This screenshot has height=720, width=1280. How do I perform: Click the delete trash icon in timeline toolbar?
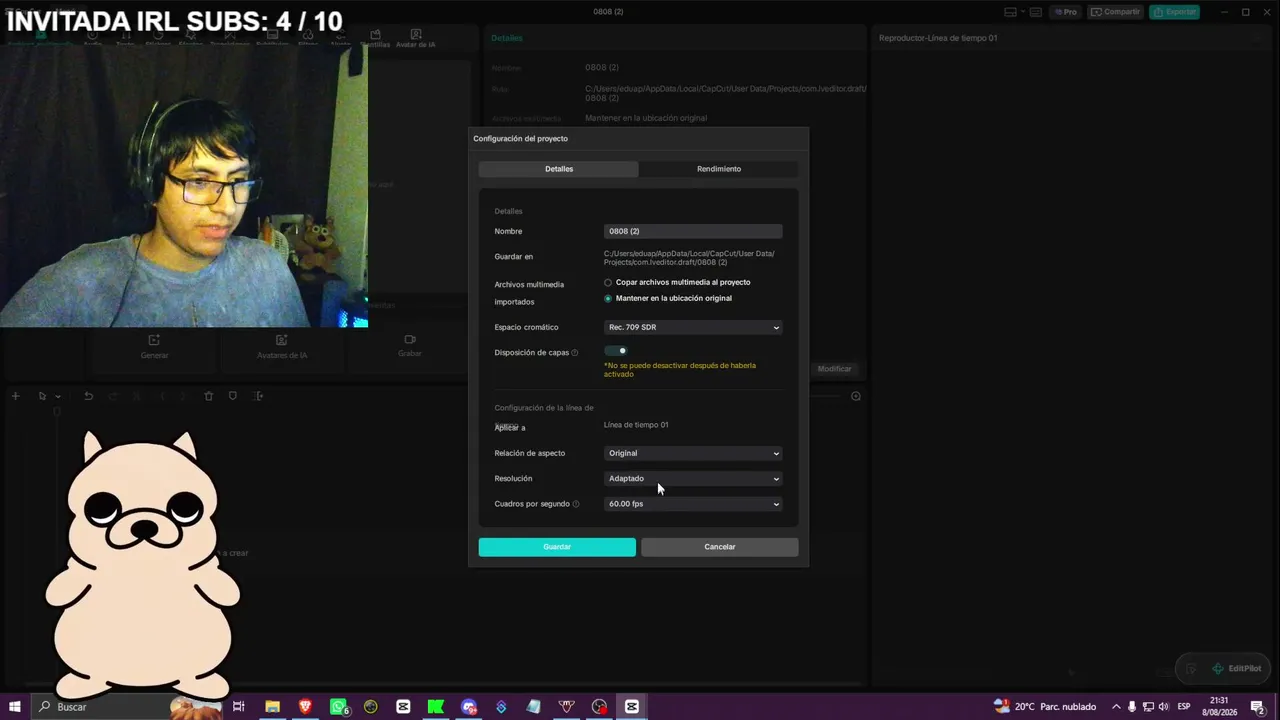pos(208,396)
